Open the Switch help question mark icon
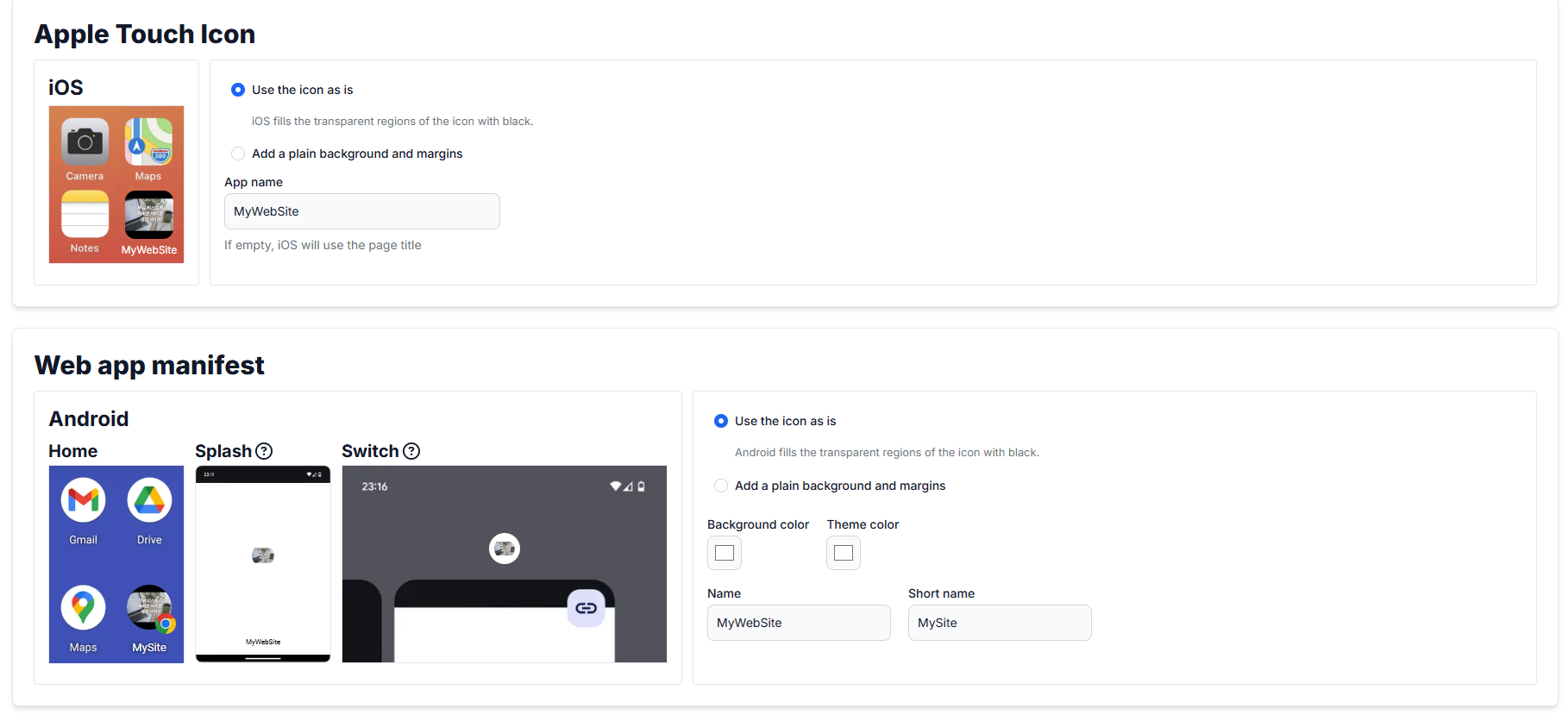 tap(412, 451)
